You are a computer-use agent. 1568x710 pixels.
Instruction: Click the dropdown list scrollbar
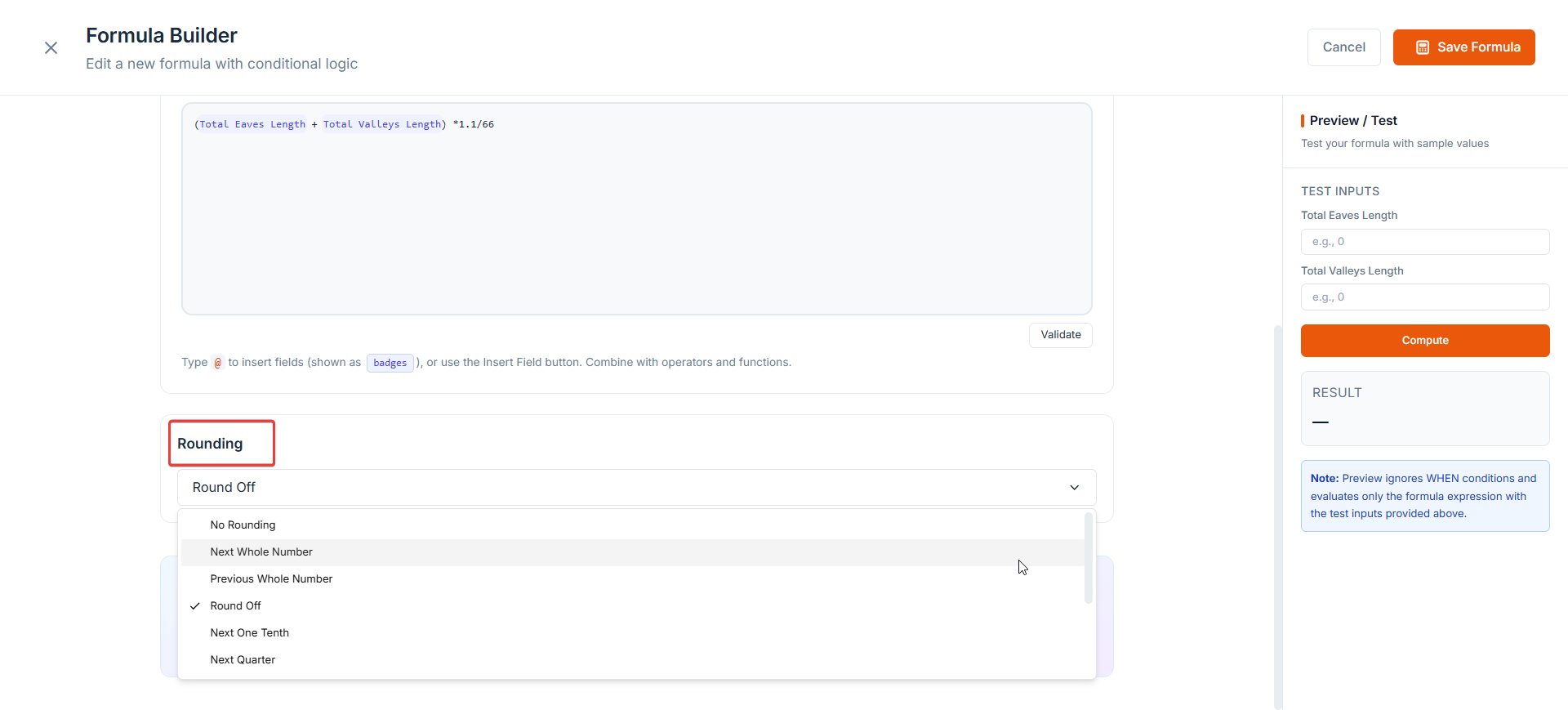pyautogui.click(x=1088, y=558)
